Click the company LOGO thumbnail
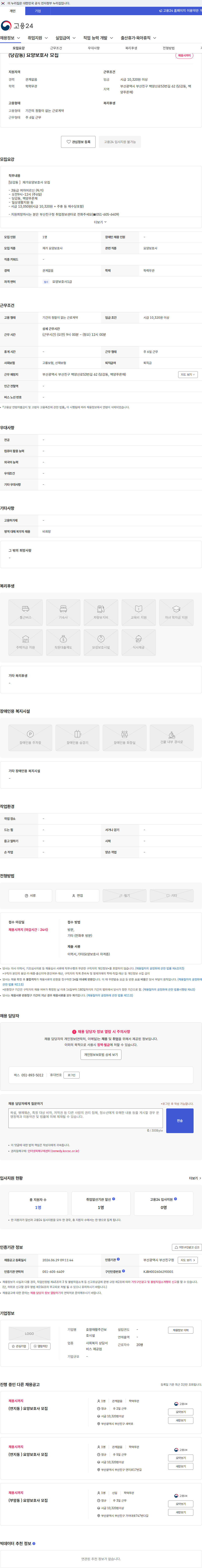This screenshot has height=1568, width=202. 29,1334
